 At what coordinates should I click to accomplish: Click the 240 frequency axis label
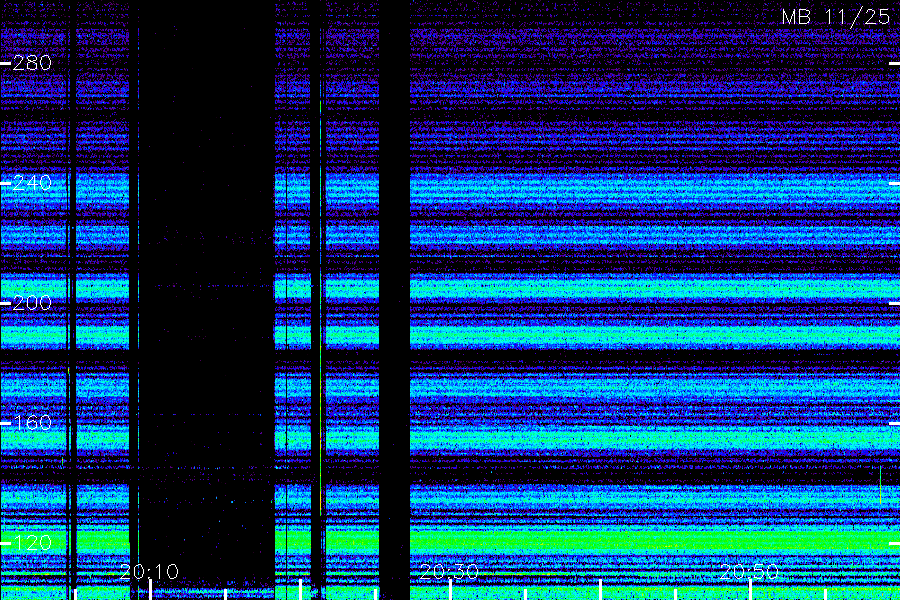click(x=32, y=183)
